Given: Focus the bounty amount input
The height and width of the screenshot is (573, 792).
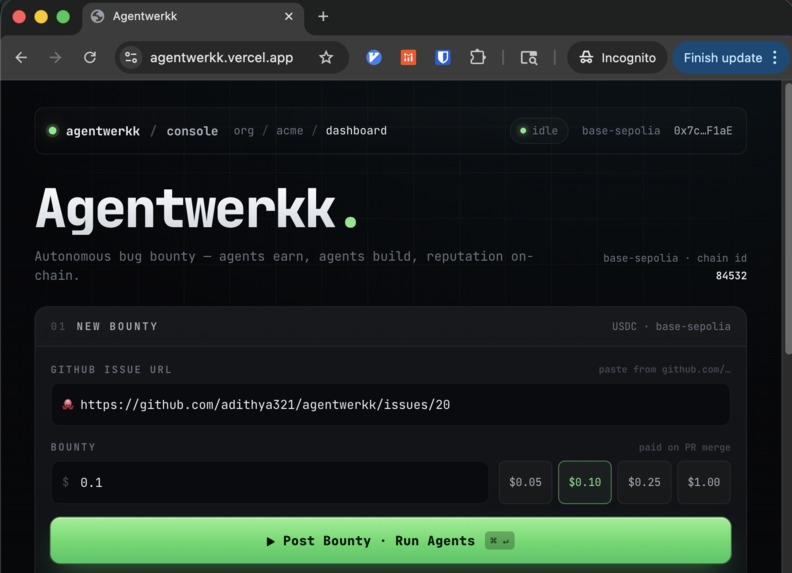Looking at the screenshot, I should tap(270, 483).
